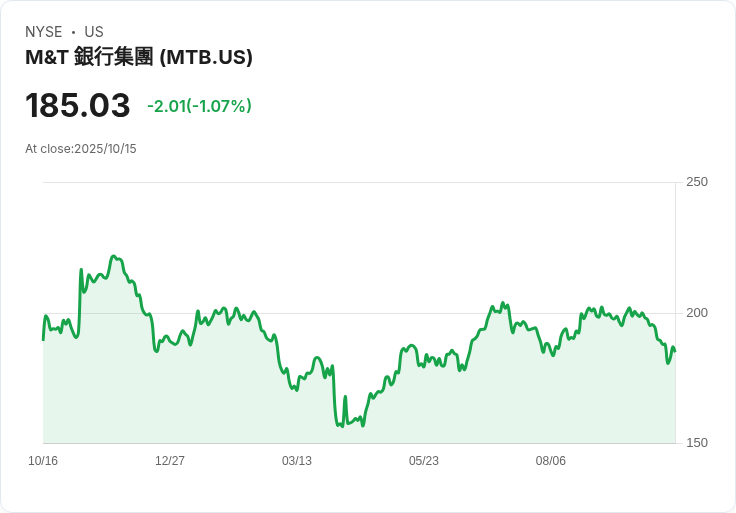Select the -2.01 price change value
This screenshot has width=736, height=513.
tap(167, 106)
